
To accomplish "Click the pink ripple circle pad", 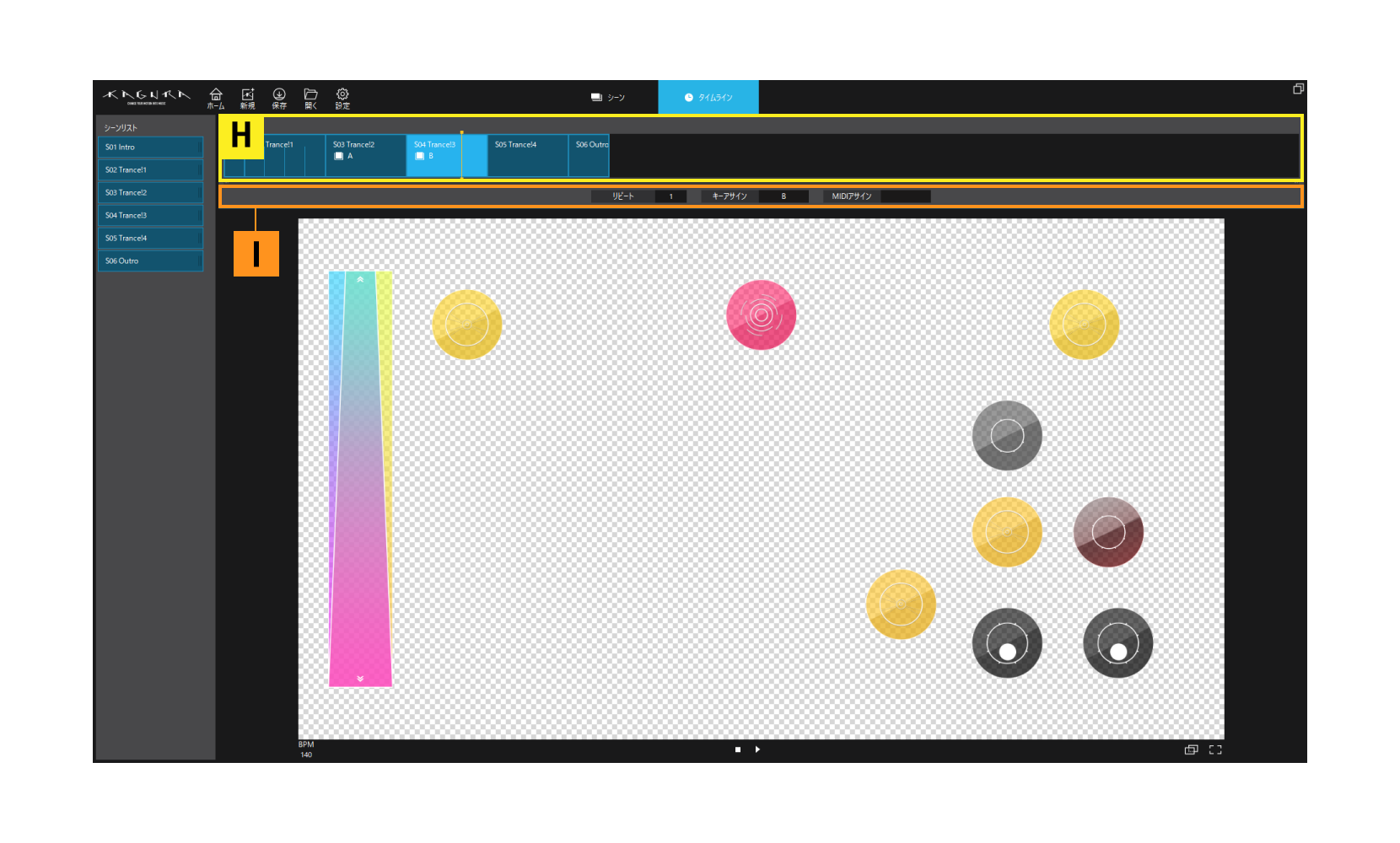I will tap(761, 315).
